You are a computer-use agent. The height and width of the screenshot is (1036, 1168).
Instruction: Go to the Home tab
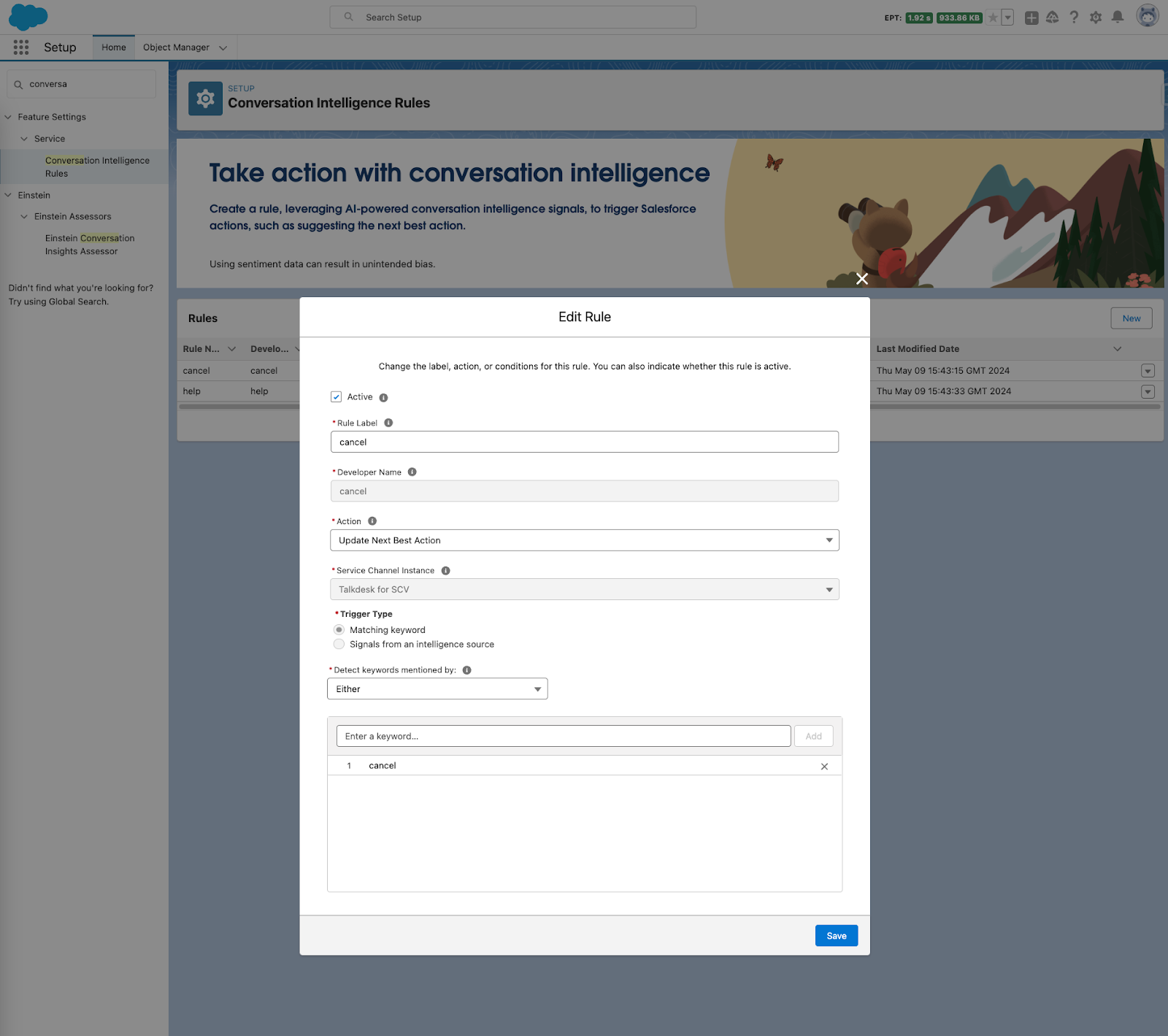click(x=113, y=47)
